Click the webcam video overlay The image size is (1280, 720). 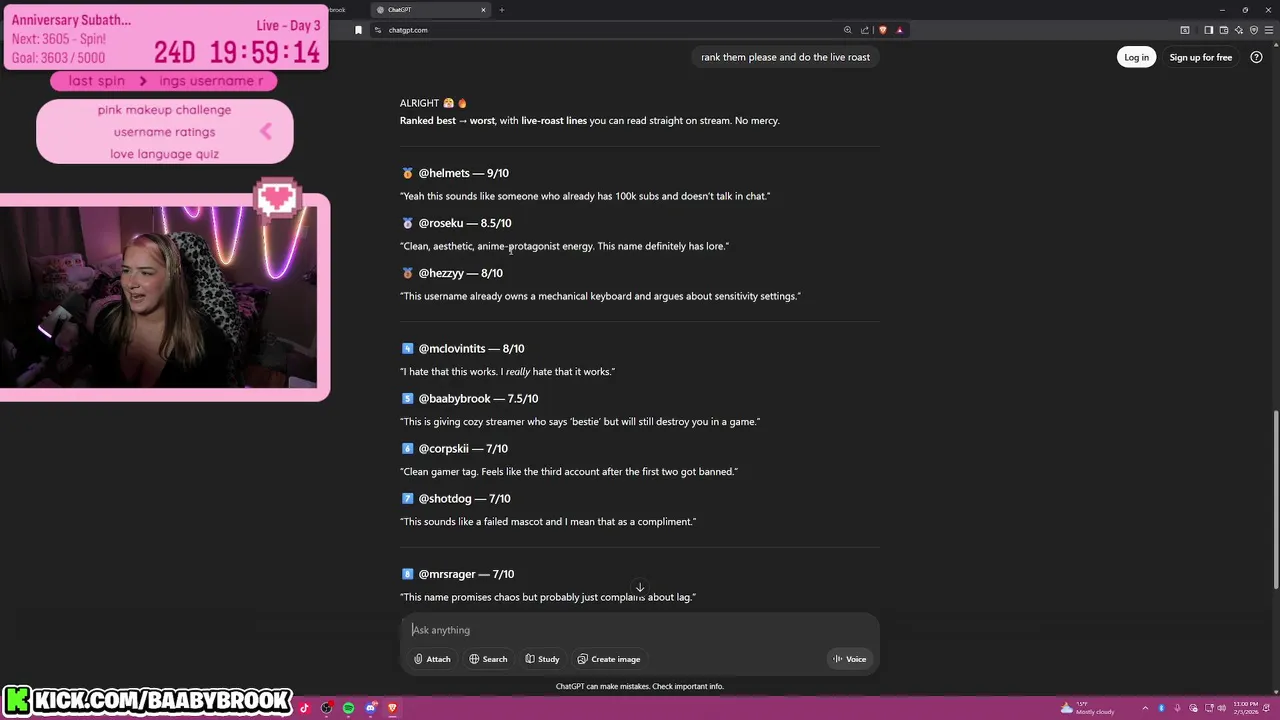pos(159,297)
